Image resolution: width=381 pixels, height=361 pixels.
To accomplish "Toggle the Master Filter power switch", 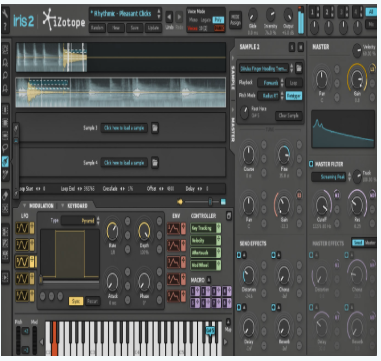I will (311, 164).
